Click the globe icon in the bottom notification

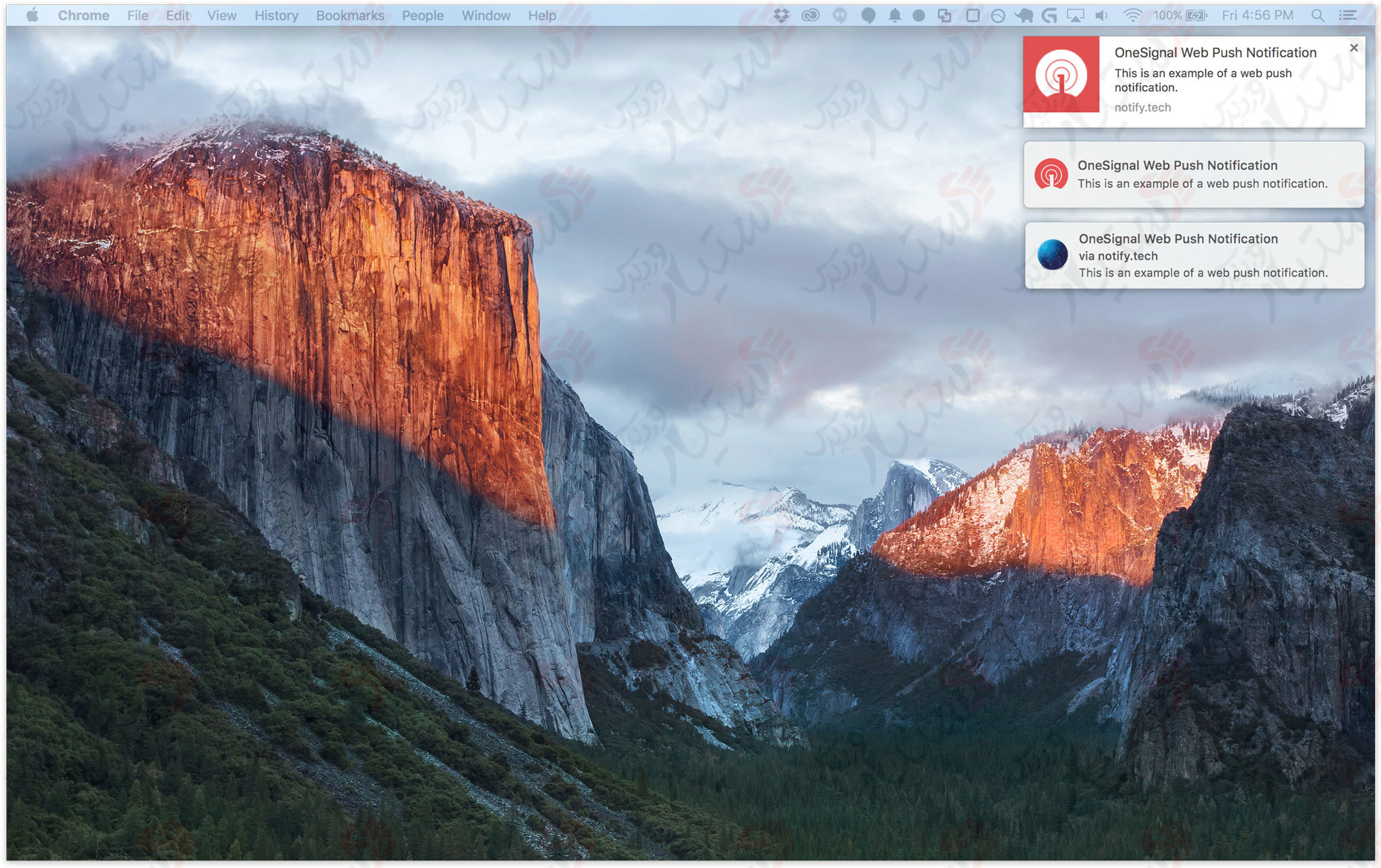(1052, 255)
